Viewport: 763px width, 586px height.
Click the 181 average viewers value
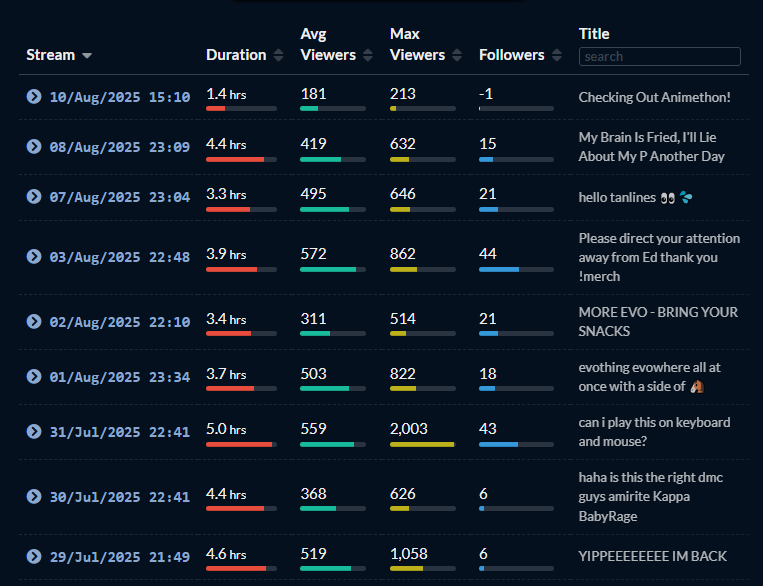(x=313, y=94)
